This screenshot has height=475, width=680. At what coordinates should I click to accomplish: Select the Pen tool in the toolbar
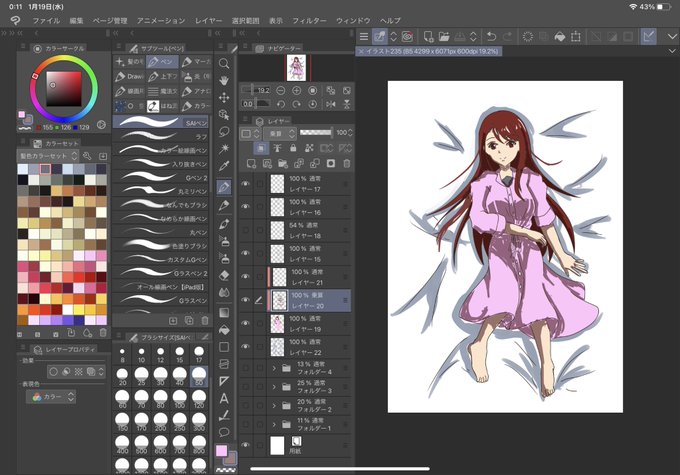224,187
